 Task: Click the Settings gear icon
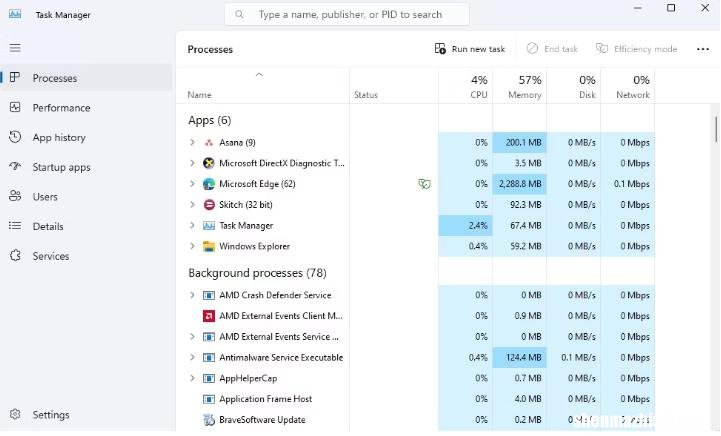(x=15, y=414)
